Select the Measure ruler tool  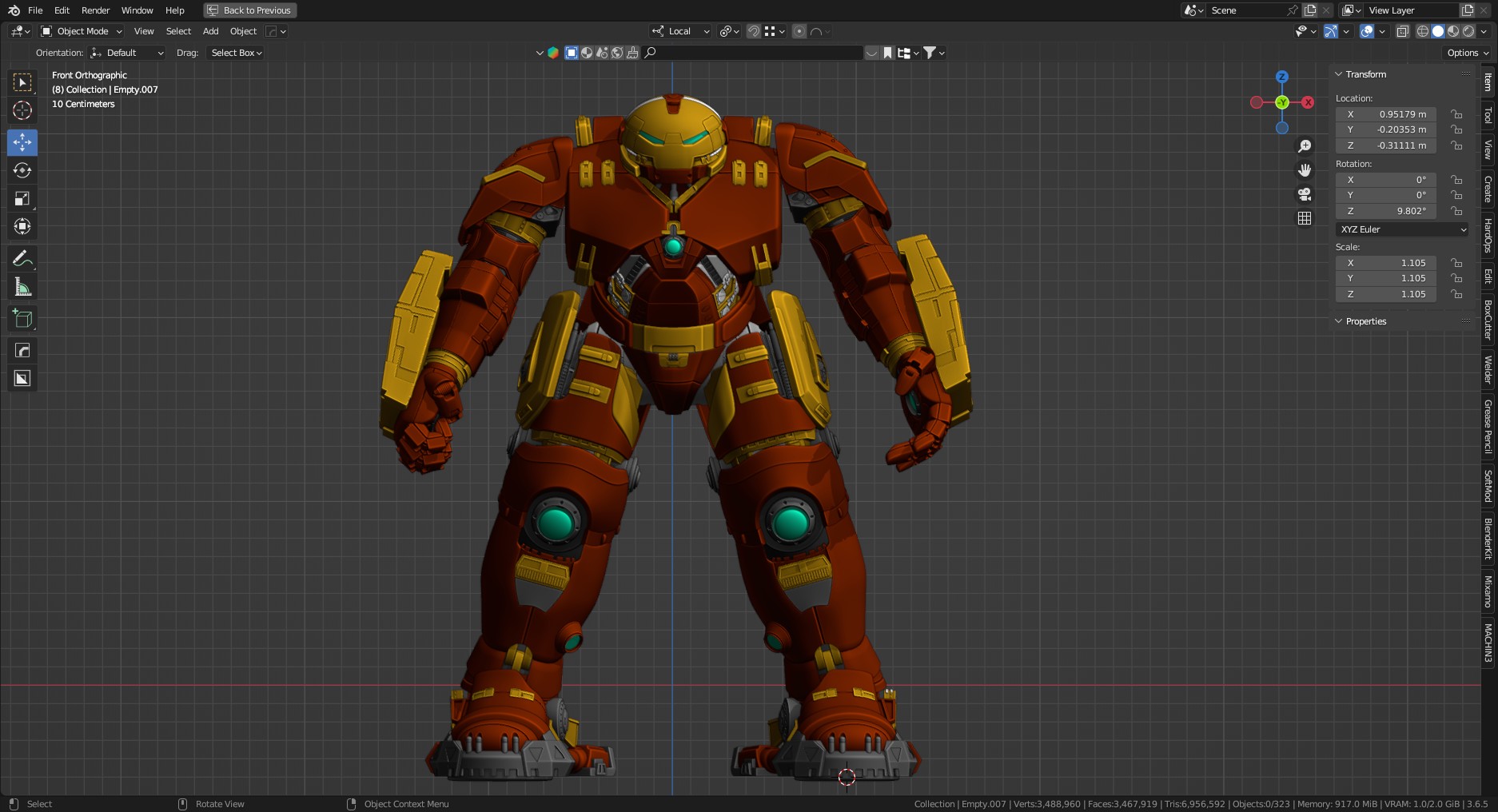click(22, 286)
